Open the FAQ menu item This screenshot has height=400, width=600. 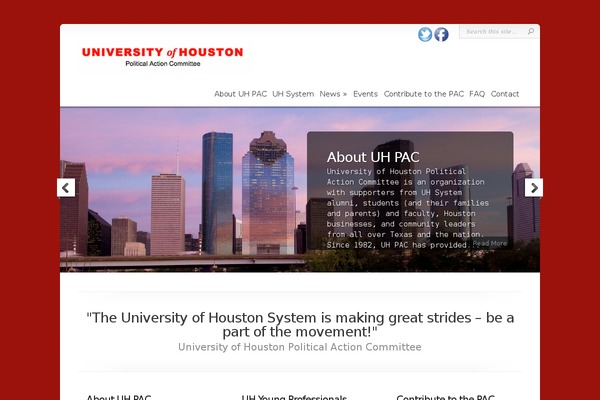[477, 94]
